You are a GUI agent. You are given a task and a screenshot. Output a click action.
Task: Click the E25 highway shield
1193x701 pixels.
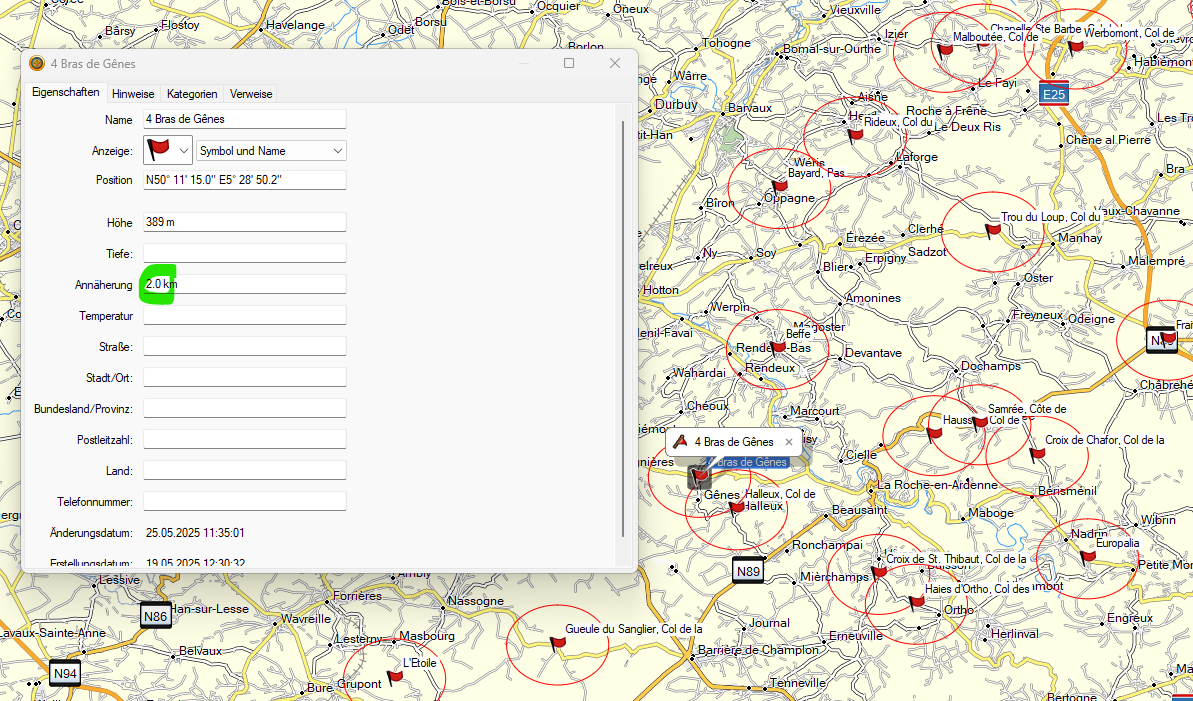point(1054,94)
